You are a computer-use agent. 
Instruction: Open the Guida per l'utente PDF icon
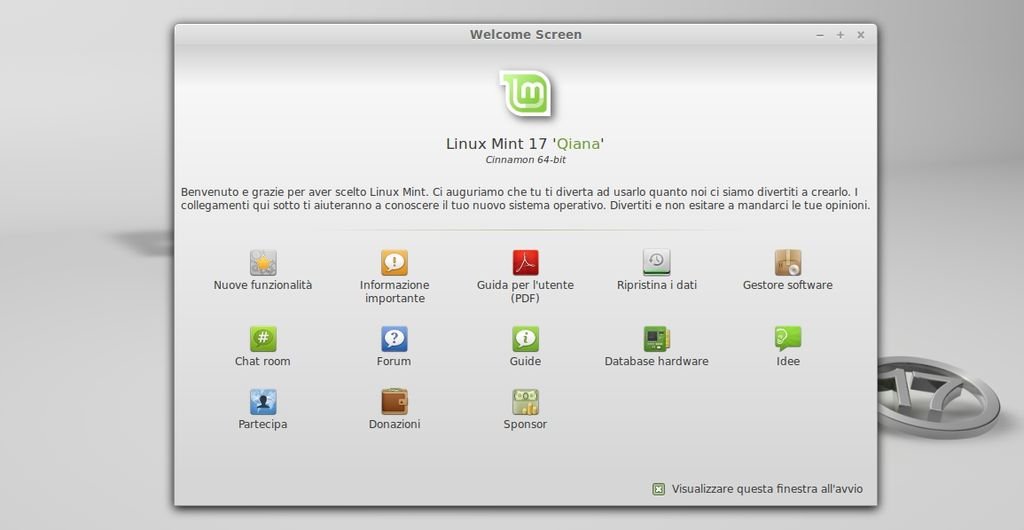coord(526,262)
